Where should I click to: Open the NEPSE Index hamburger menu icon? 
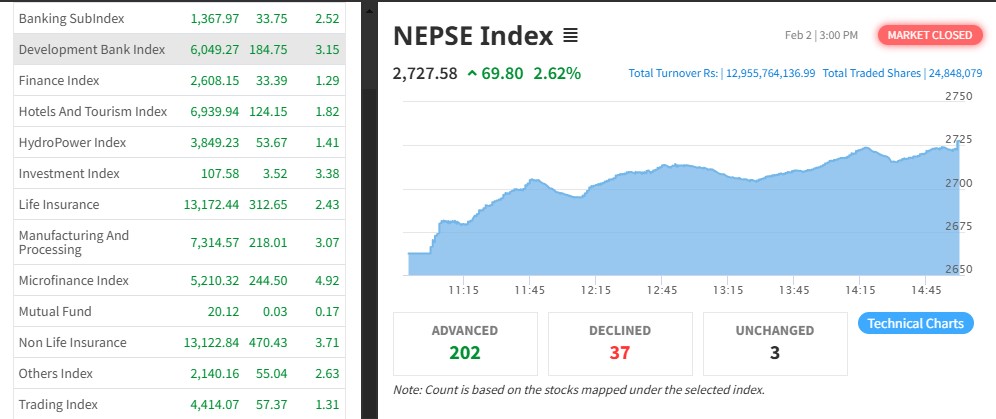571,37
